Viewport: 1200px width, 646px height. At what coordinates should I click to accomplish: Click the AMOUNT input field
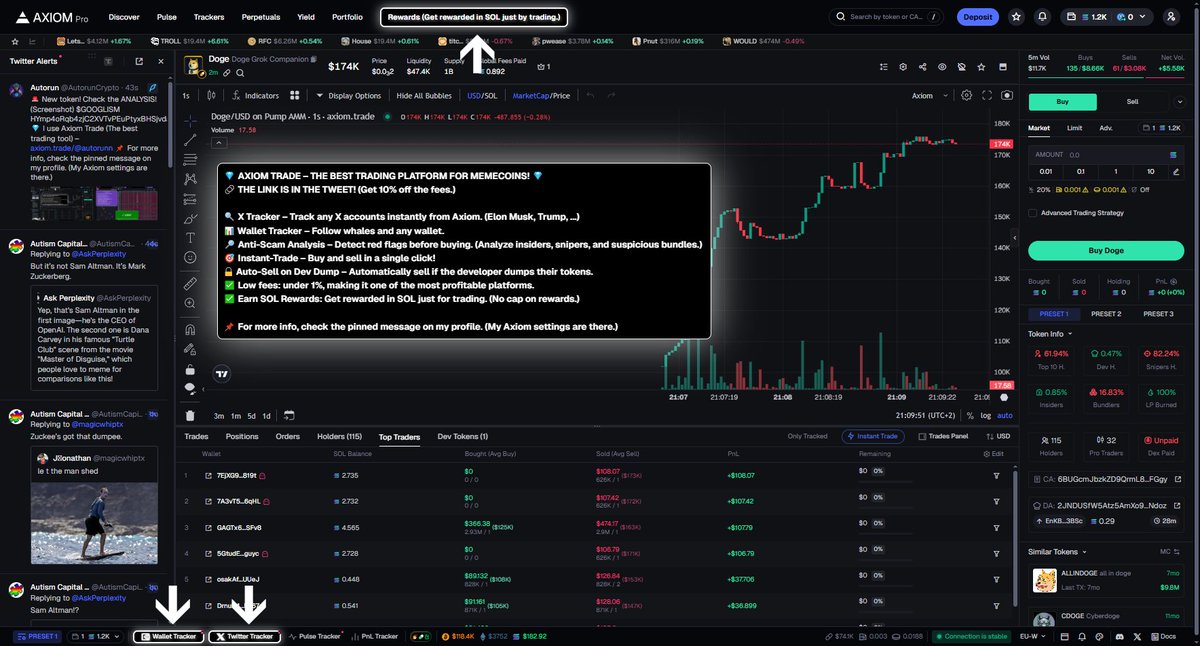(x=1105, y=155)
